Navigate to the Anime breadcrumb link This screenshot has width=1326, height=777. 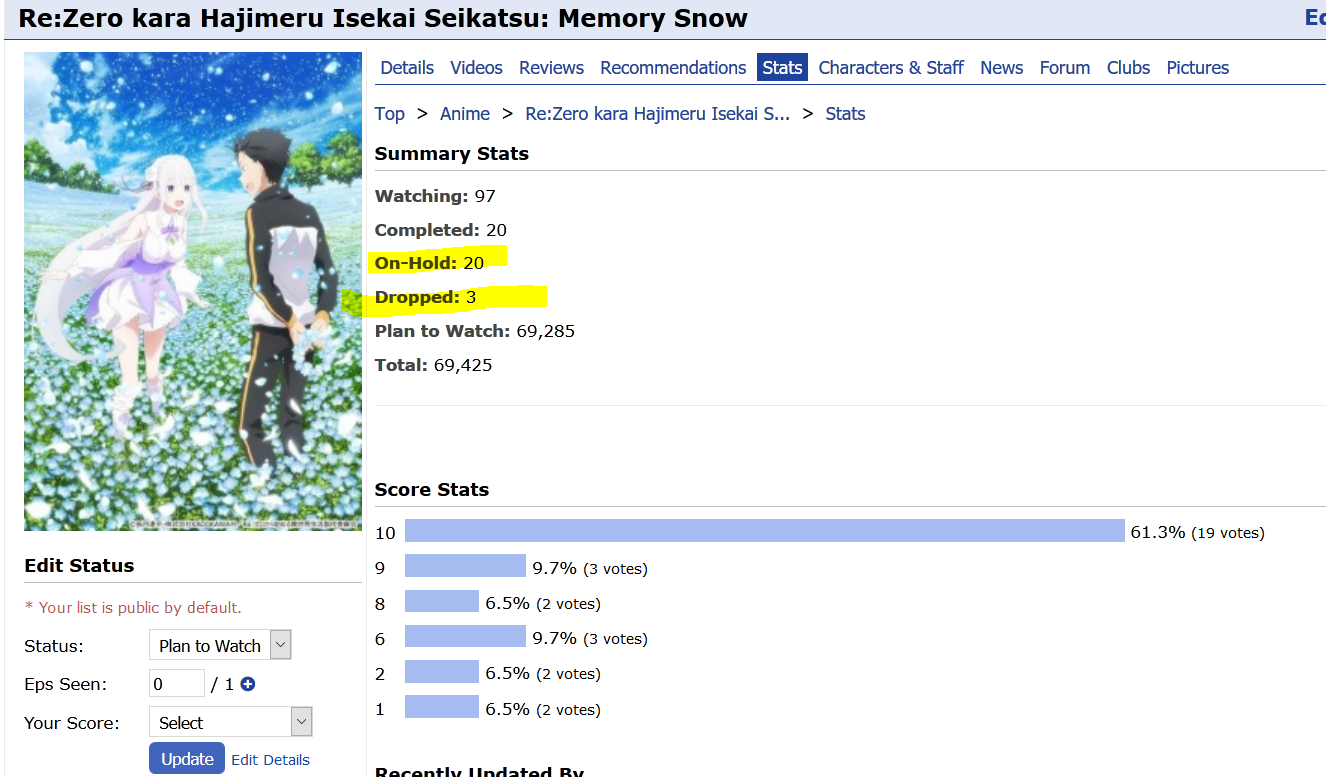[465, 114]
